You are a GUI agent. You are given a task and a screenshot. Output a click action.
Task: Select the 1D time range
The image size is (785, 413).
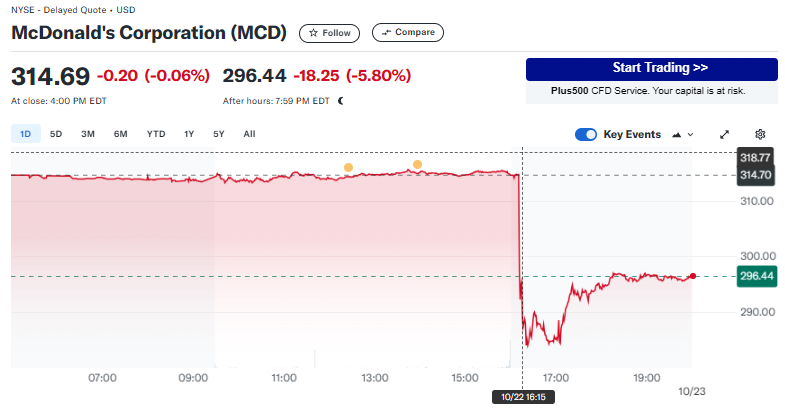click(x=26, y=134)
